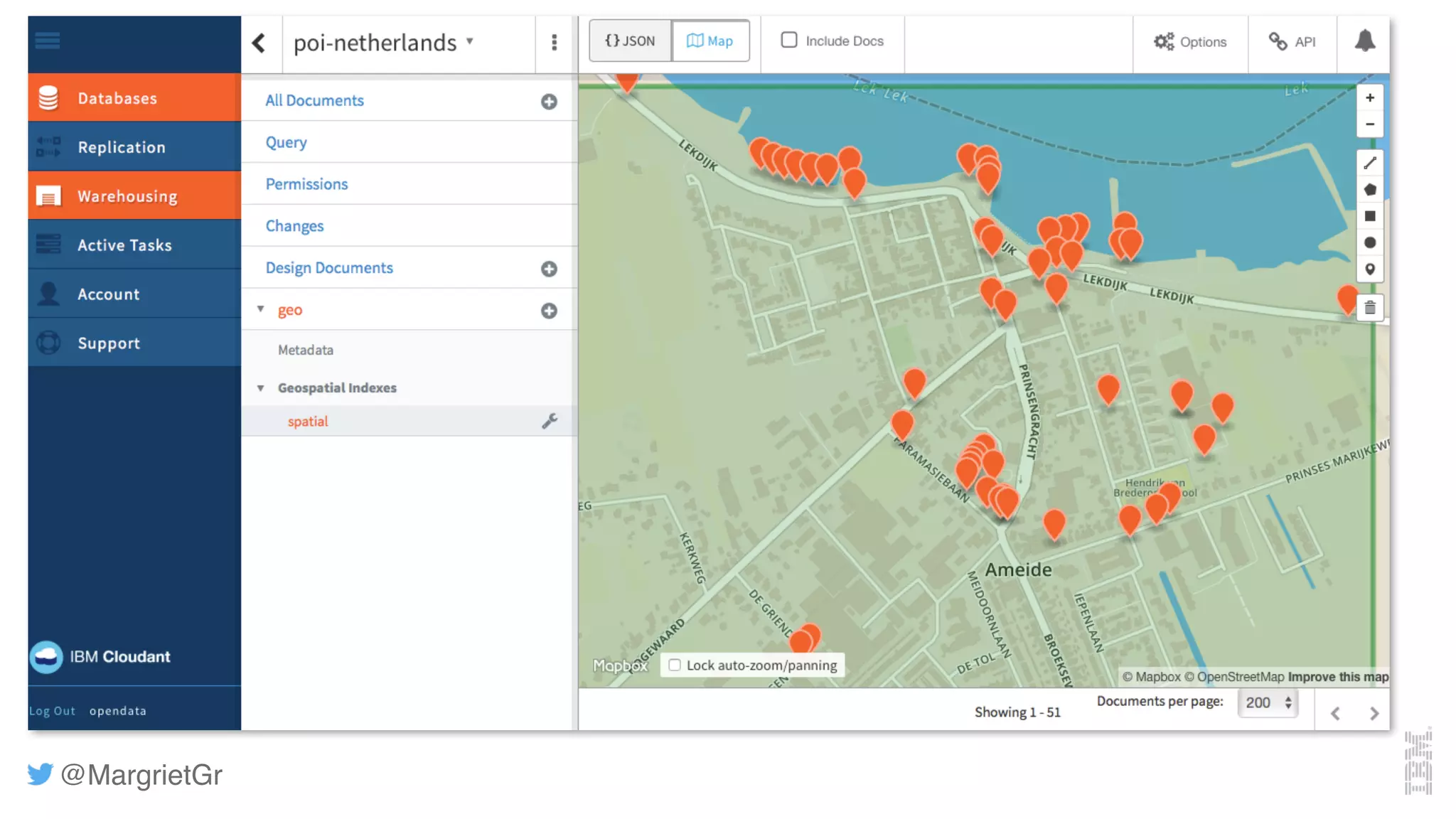Go to the next results page
Image resolution: width=1456 pixels, height=819 pixels.
[1374, 713]
